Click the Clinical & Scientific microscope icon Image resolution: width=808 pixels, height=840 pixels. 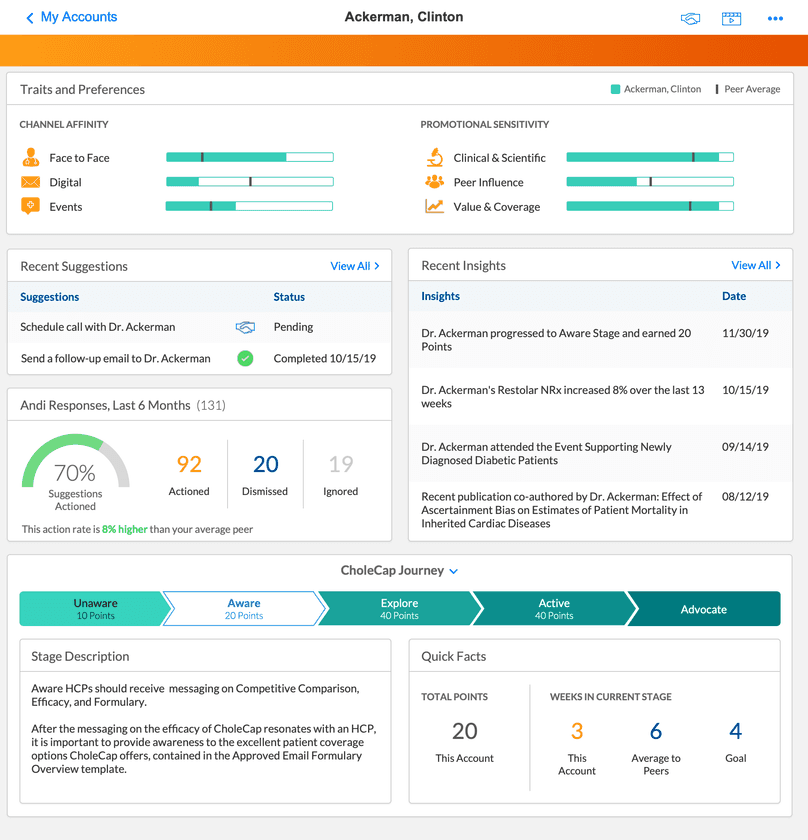434,157
